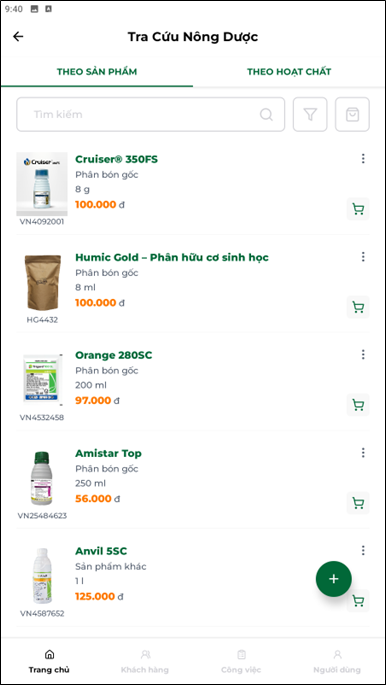This screenshot has width=386, height=685.
Task: Select THEO SẢN PHẨM tab
Action: pos(97,72)
